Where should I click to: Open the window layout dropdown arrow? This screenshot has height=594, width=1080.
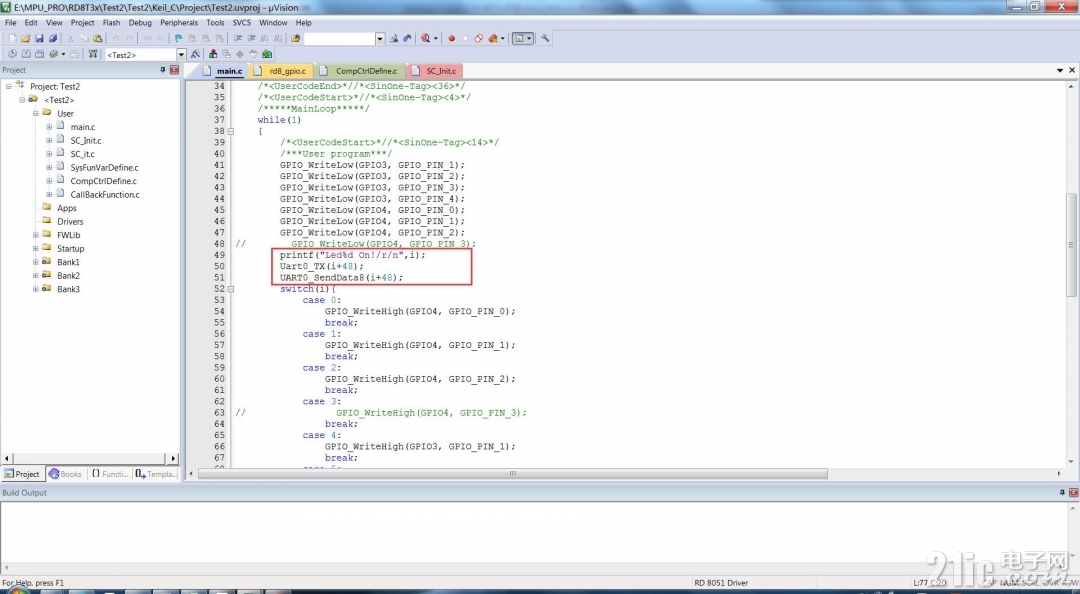(x=529, y=39)
